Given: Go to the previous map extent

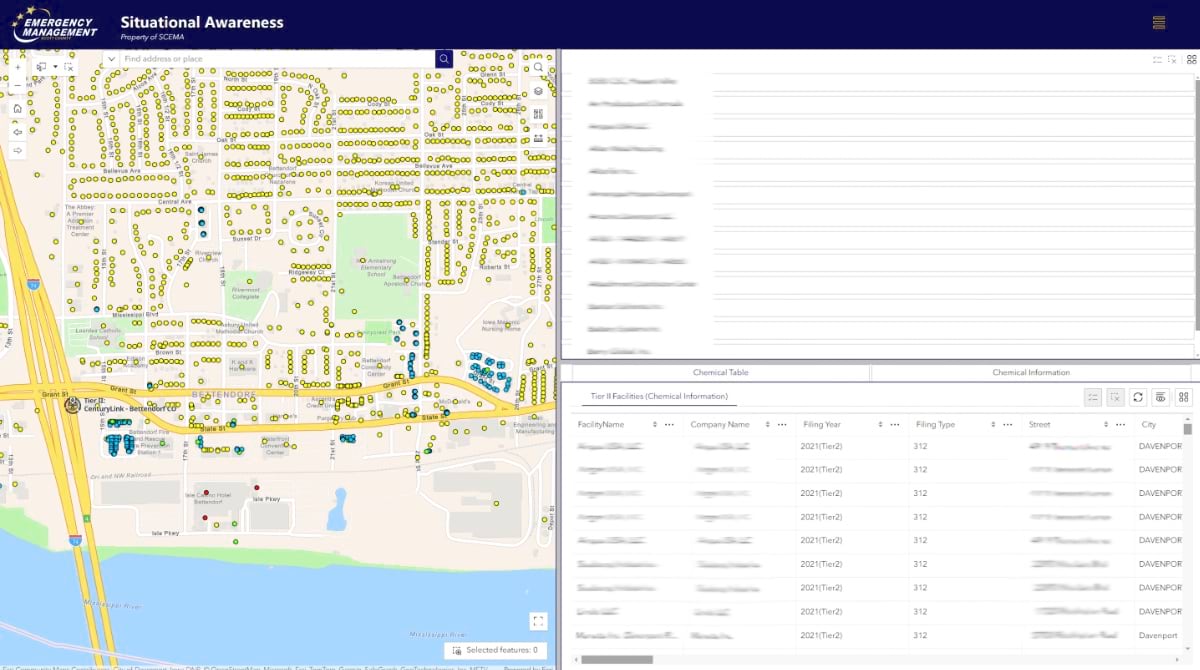Looking at the screenshot, I should (x=17, y=131).
